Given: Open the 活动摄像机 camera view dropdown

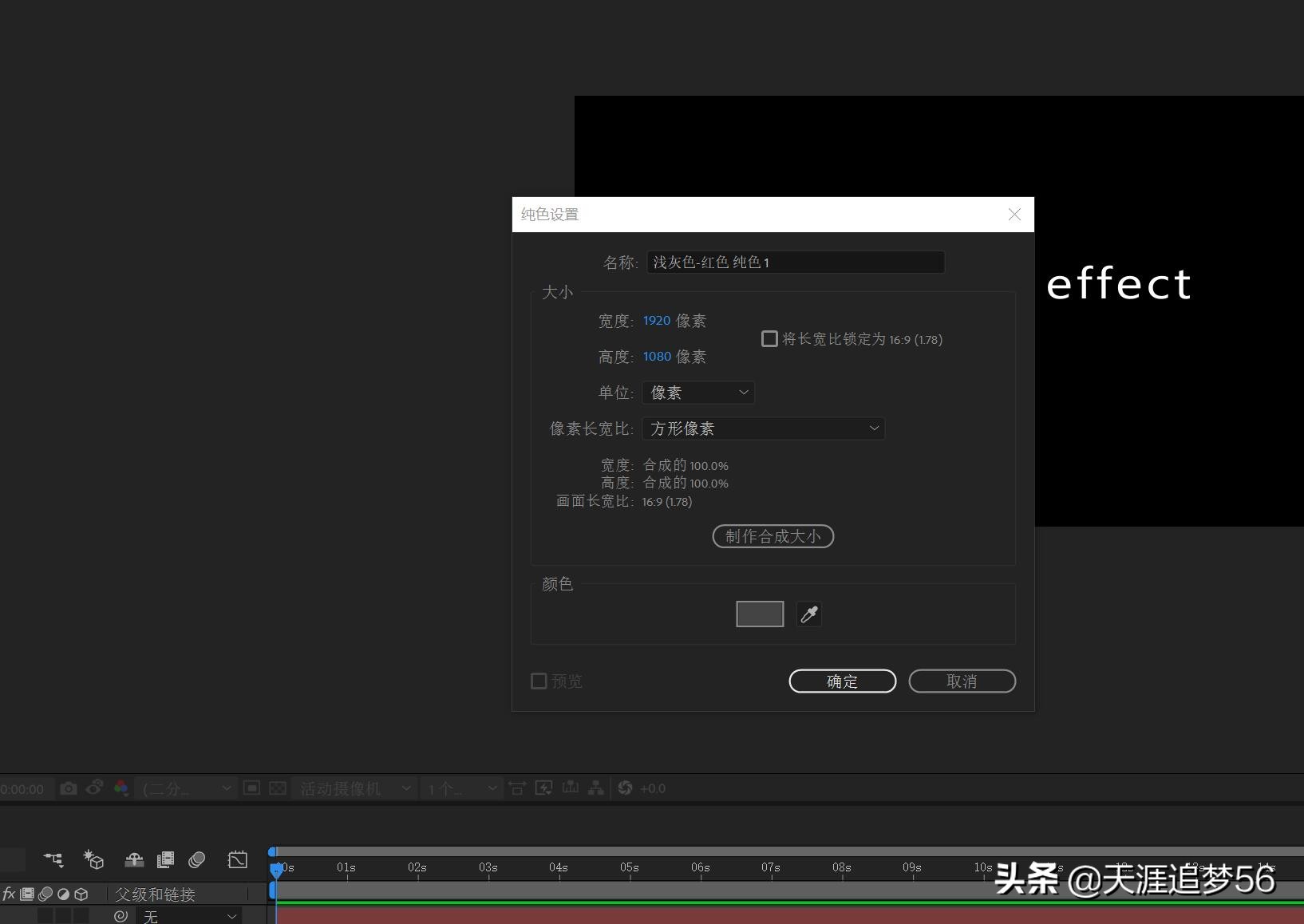Looking at the screenshot, I should (x=354, y=788).
